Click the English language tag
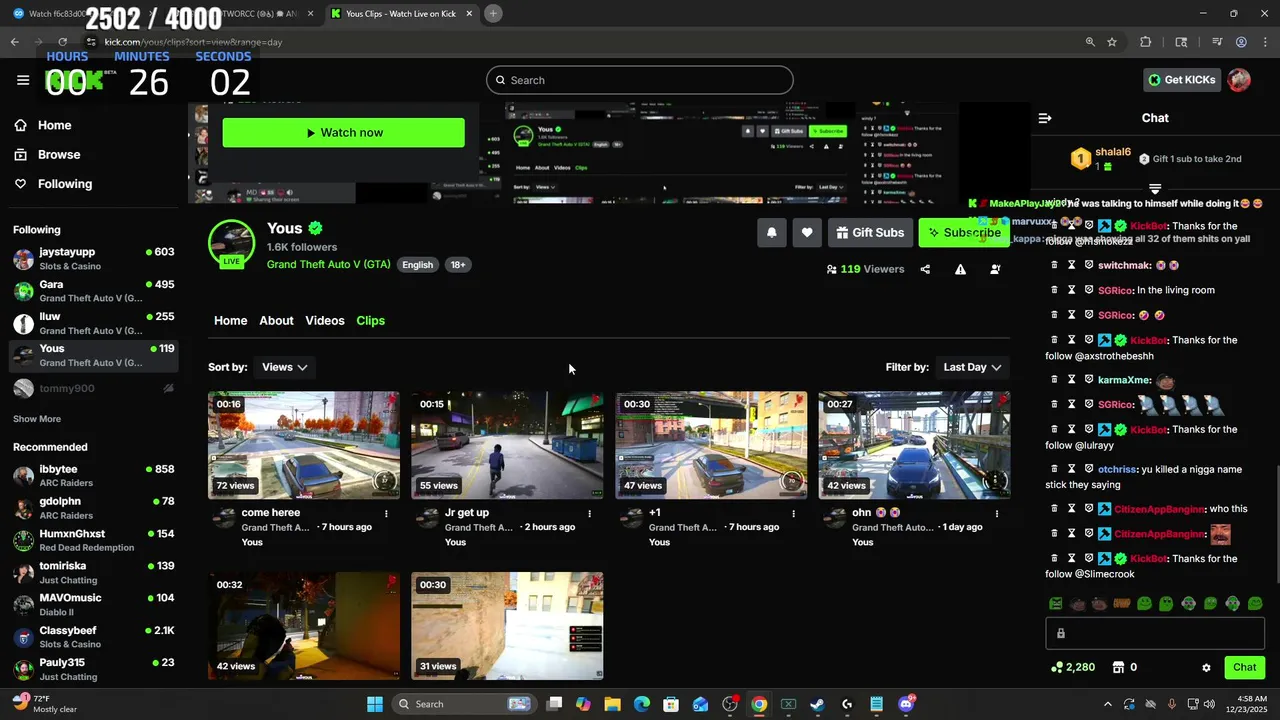 pyautogui.click(x=417, y=265)
